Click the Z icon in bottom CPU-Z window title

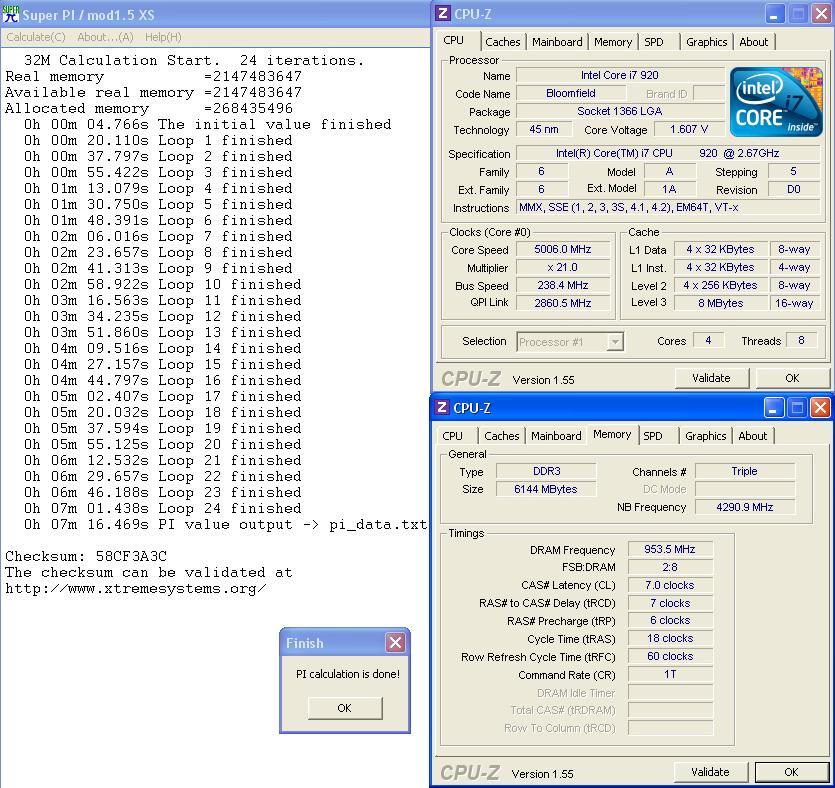click(442, 407)
